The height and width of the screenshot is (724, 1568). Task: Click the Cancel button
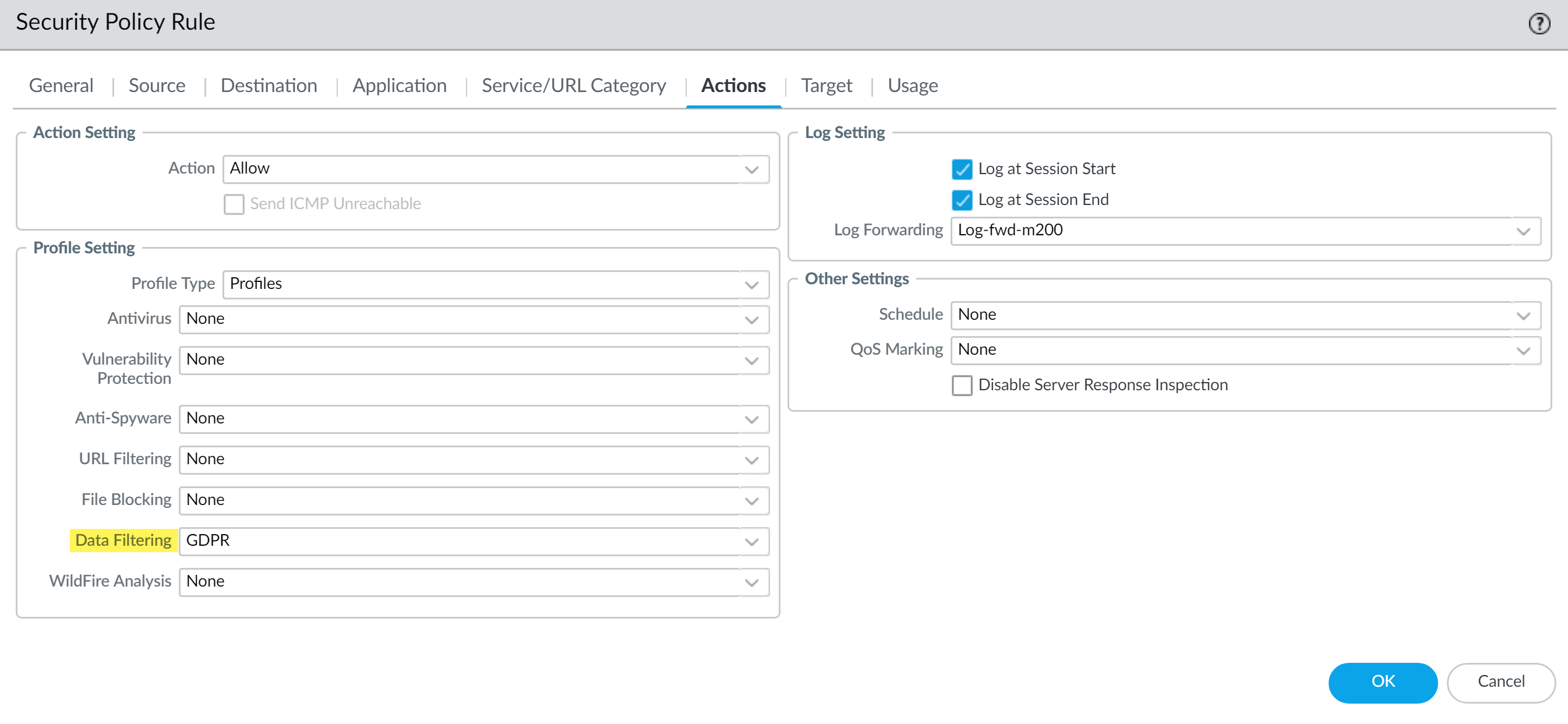(x=1500, y=681)
